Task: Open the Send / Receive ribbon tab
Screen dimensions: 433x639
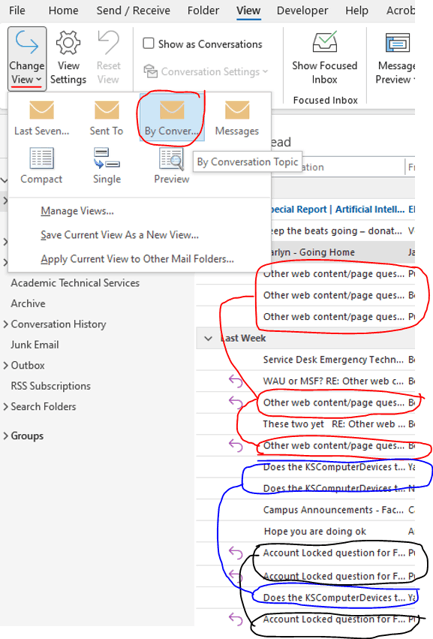Action: point(133,11)
